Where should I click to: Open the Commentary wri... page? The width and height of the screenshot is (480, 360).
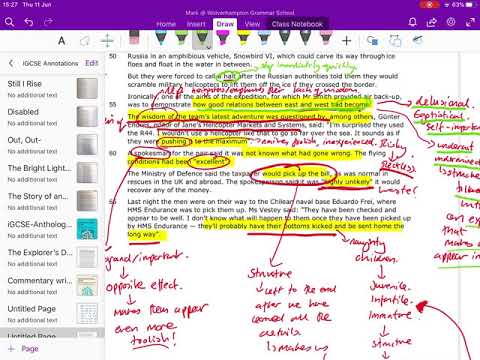(x=52, y=285)
